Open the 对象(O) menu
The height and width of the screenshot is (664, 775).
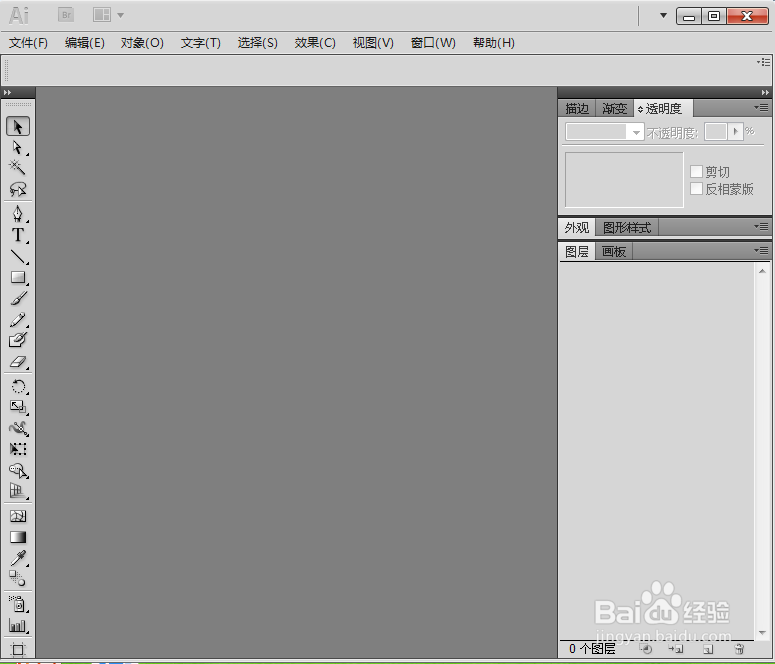tap(142, 43)
